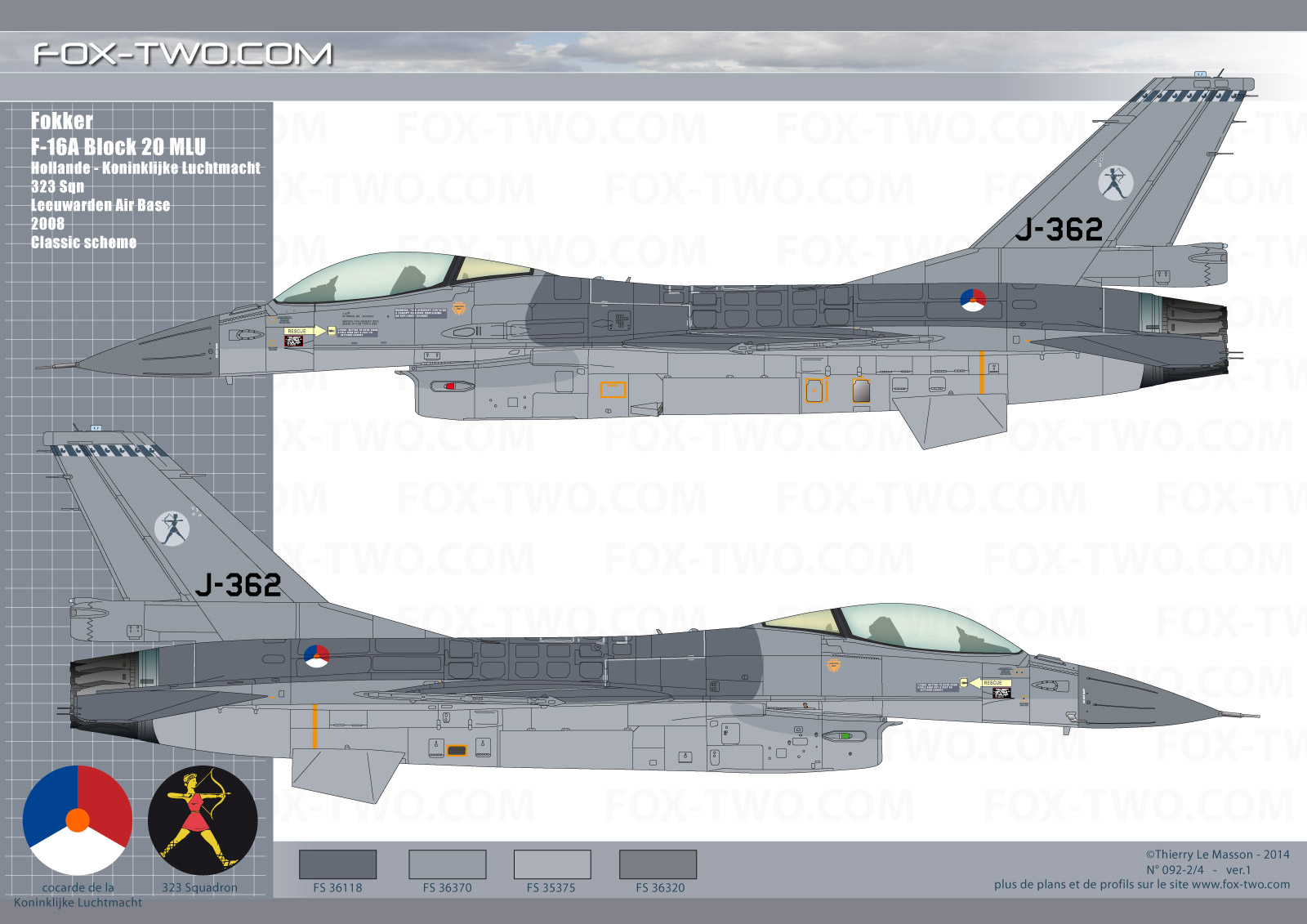The height and width of the screenshot is (924, 1307).
Task: Click 'Hollande - Koninklijke Luchtmacht' text
Action: point(145,167)
